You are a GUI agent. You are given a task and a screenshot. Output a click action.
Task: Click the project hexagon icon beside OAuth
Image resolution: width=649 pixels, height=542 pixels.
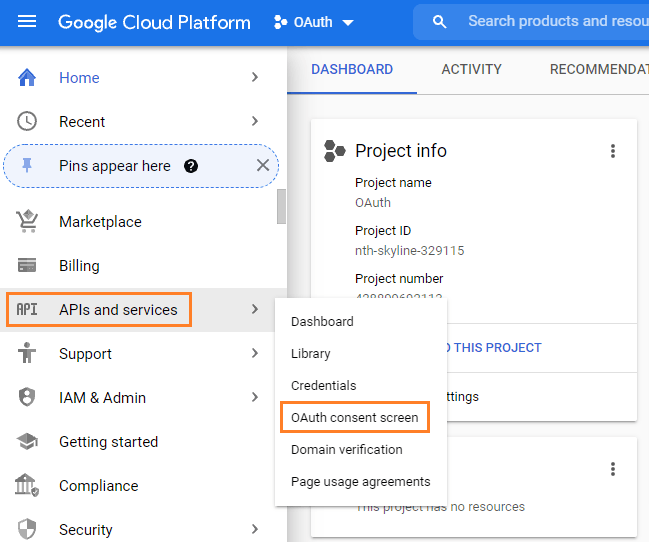point(281,22)
